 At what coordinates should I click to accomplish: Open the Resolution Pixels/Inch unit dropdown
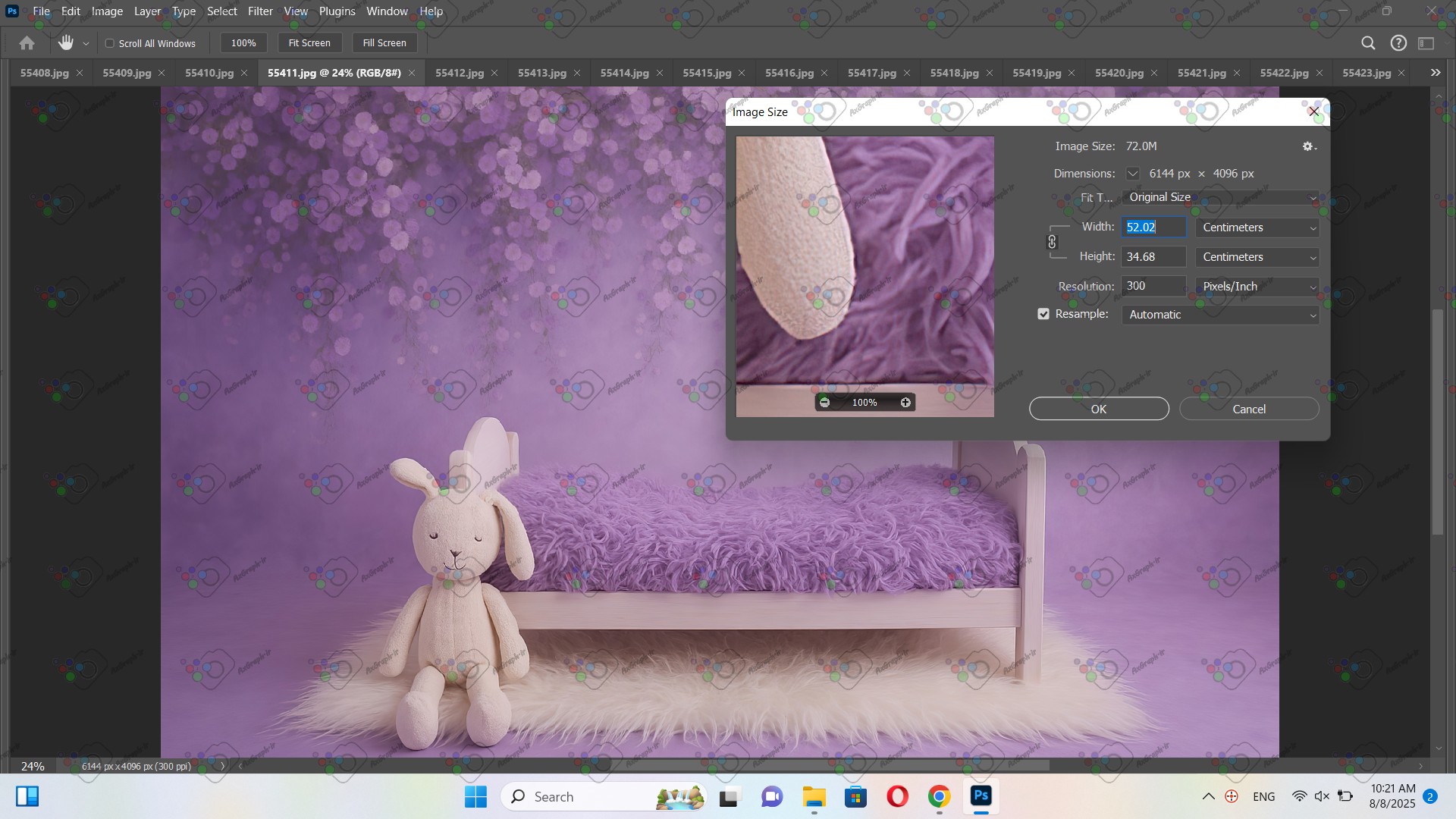(x=1257, y=287)
